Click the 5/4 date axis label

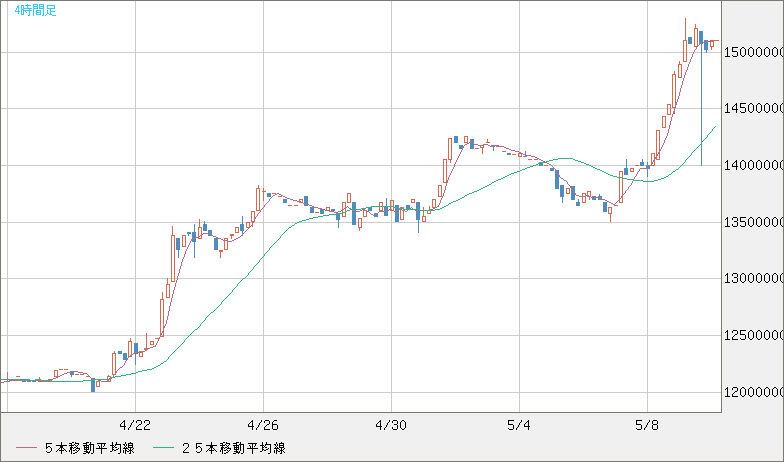tap(519, 426)
